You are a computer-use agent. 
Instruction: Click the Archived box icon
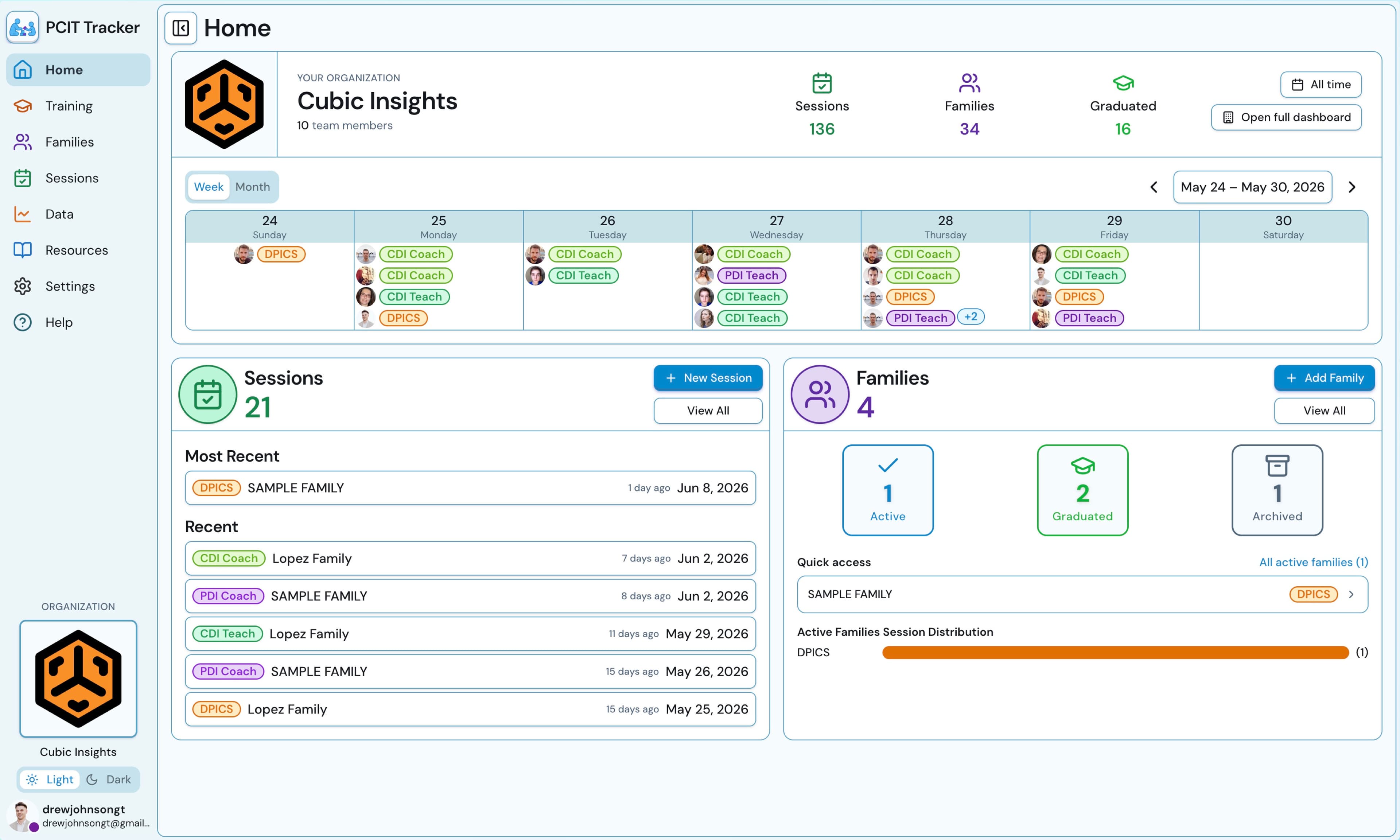point(1277,466)
